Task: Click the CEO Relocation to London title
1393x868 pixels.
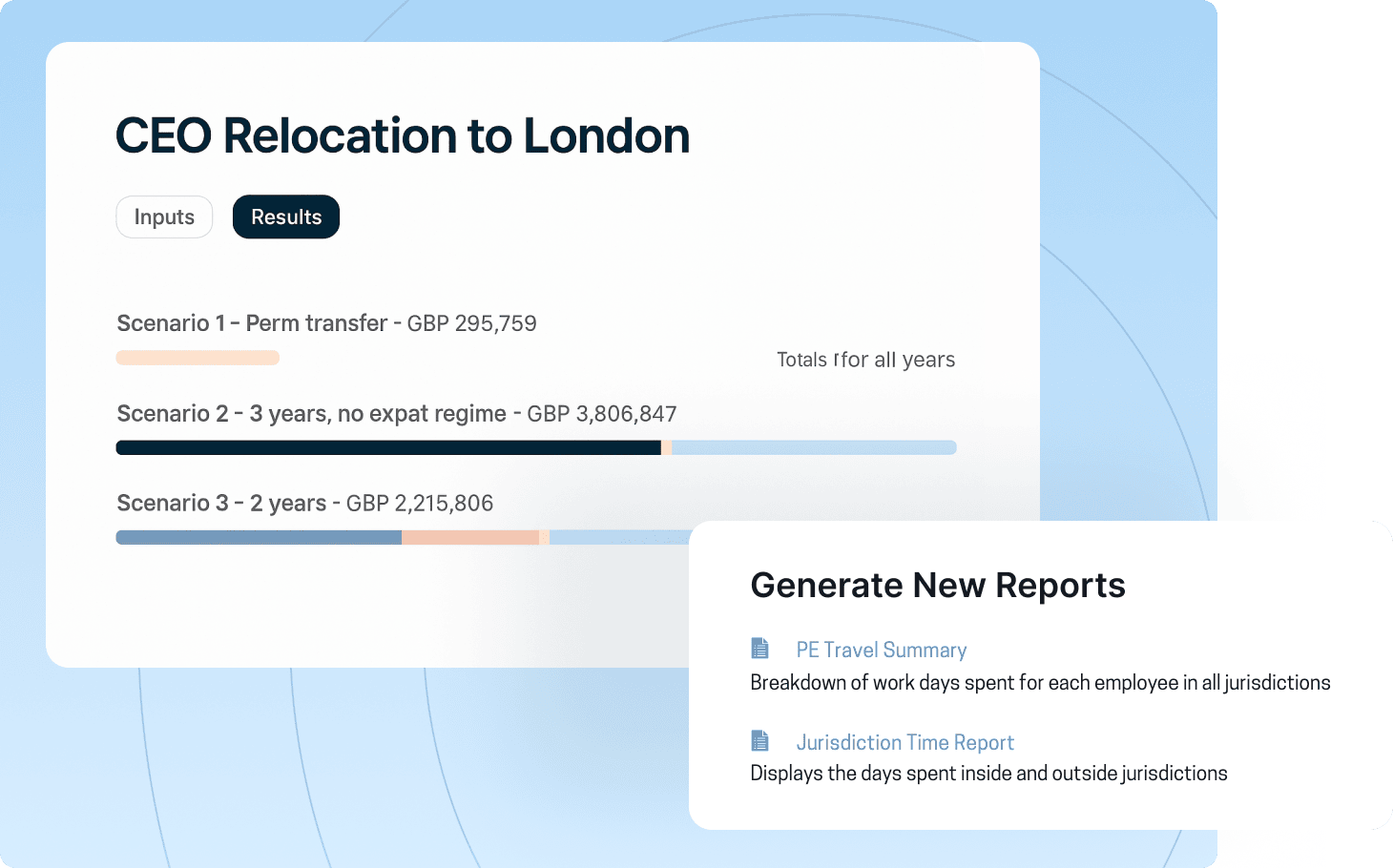Action: pyautogui.click(x=402, y=135)
